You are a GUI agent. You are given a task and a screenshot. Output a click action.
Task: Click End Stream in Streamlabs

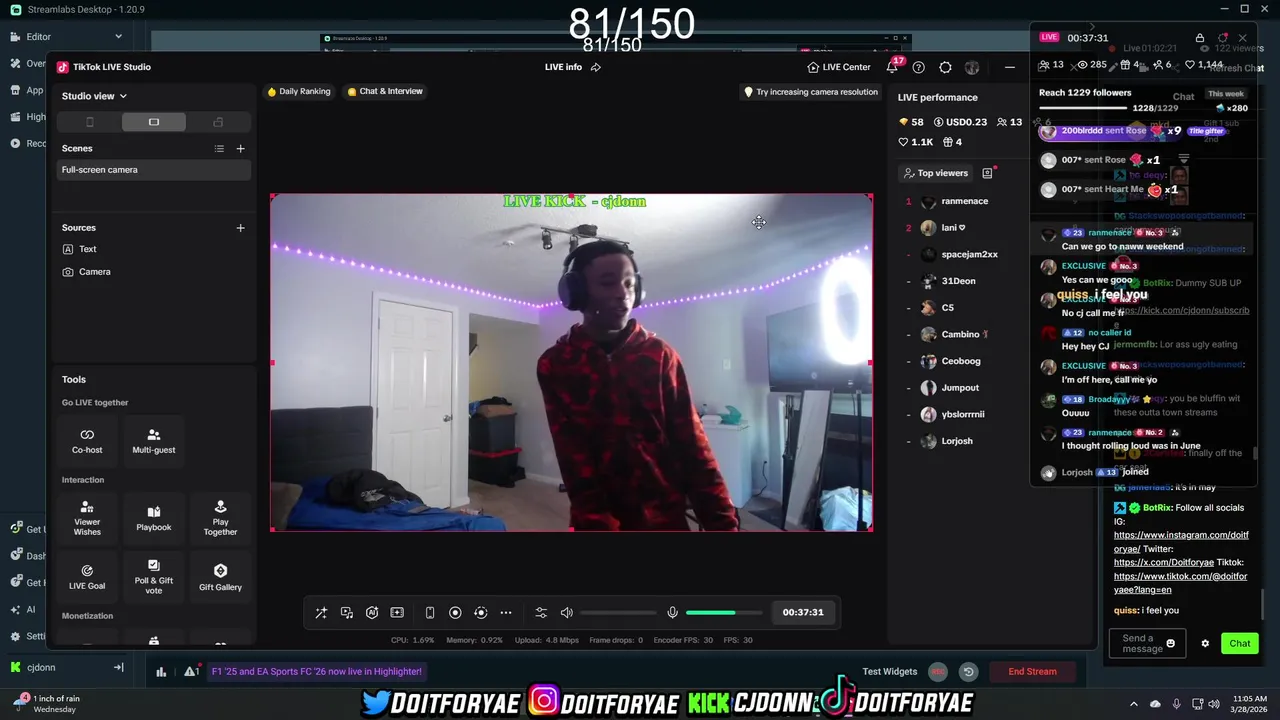(1032, 672)
